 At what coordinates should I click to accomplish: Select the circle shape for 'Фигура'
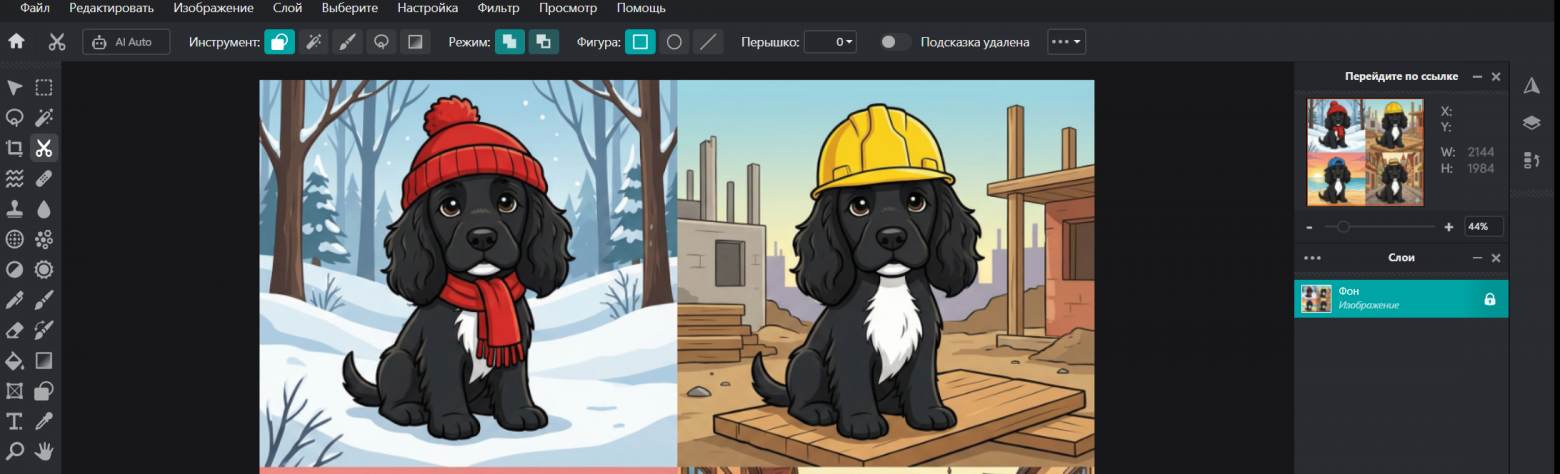[674, 42]
